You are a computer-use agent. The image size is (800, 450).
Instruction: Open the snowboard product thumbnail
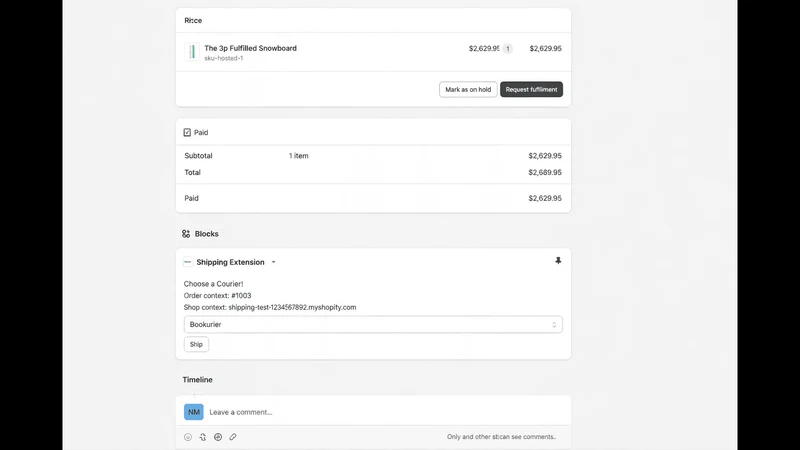[x=192, y=52]
